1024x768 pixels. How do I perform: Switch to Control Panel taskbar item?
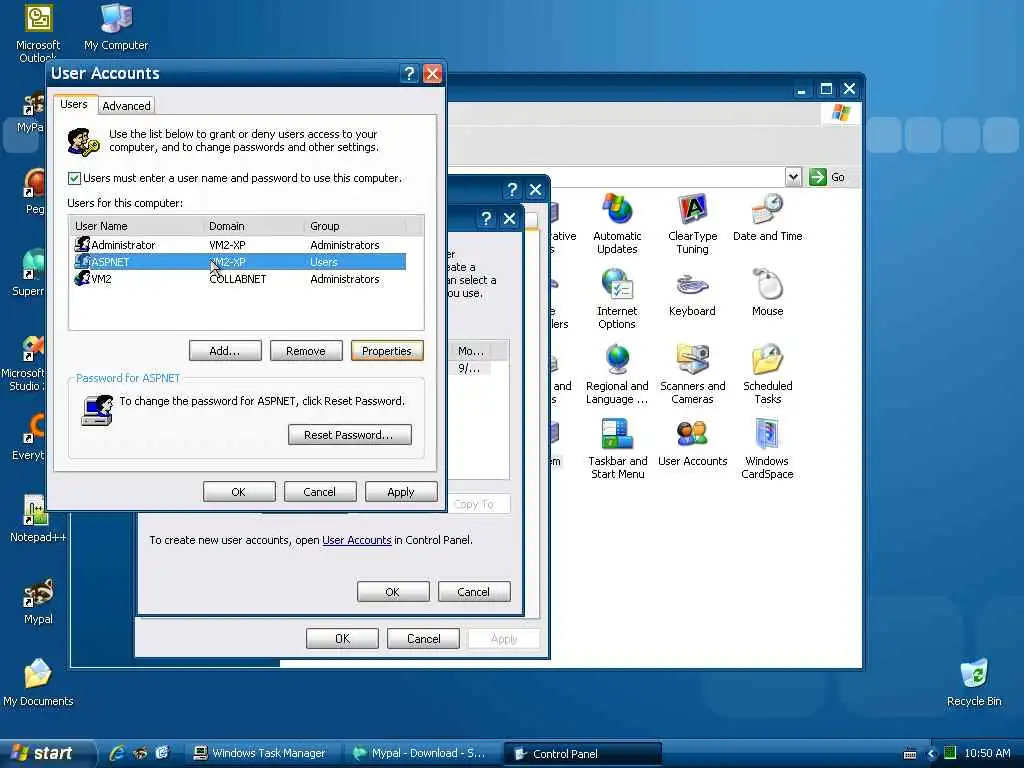(583, 753)
